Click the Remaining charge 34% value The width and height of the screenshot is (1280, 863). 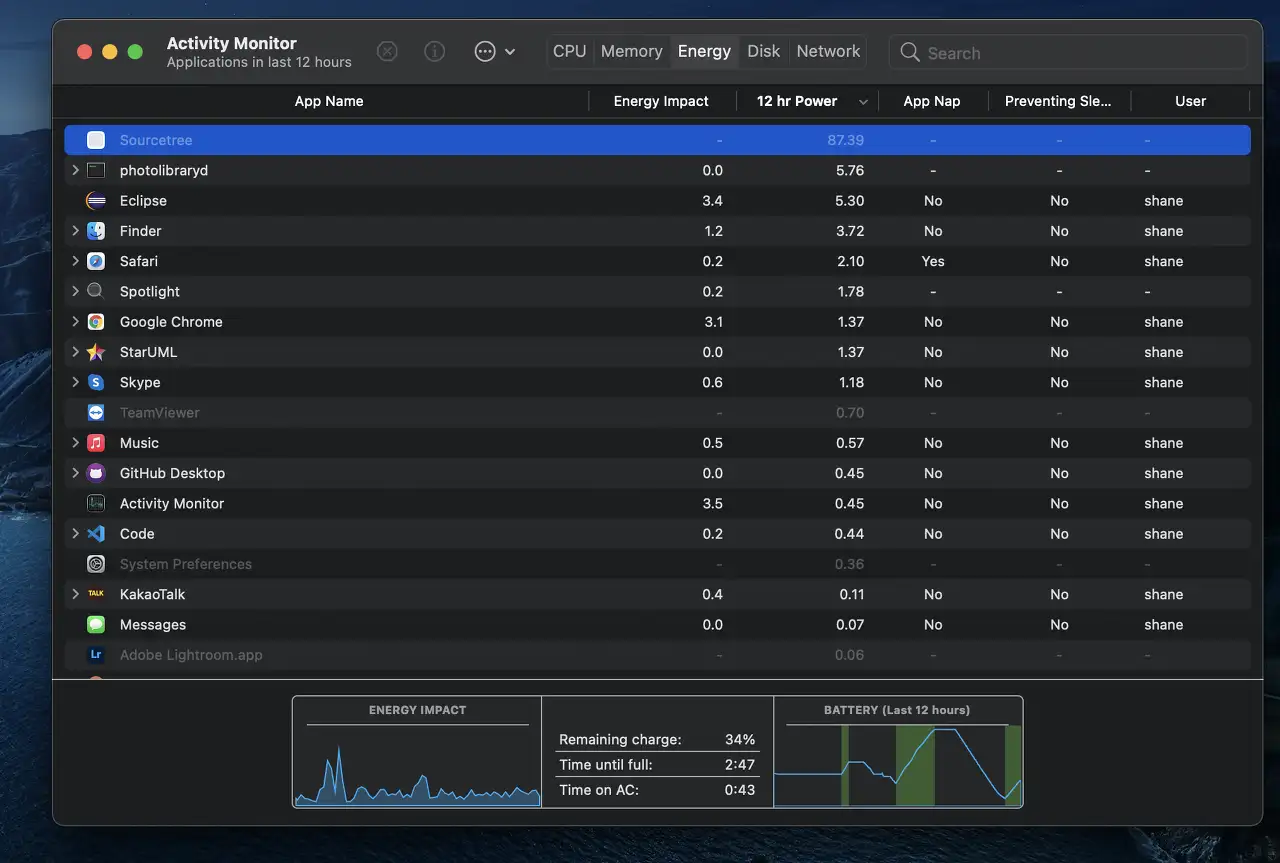pyautogui.click(x=740, y=740)
